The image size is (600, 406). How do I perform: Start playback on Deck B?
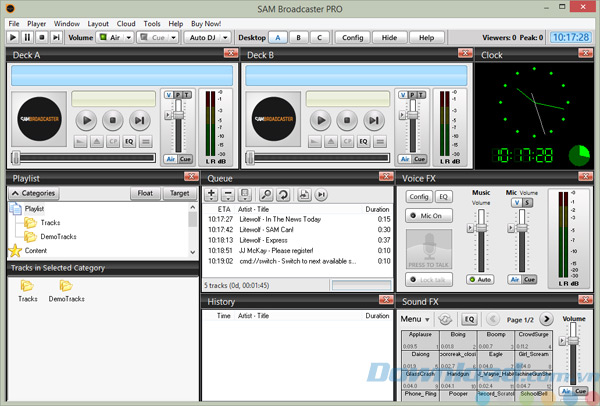click(321, 120)
